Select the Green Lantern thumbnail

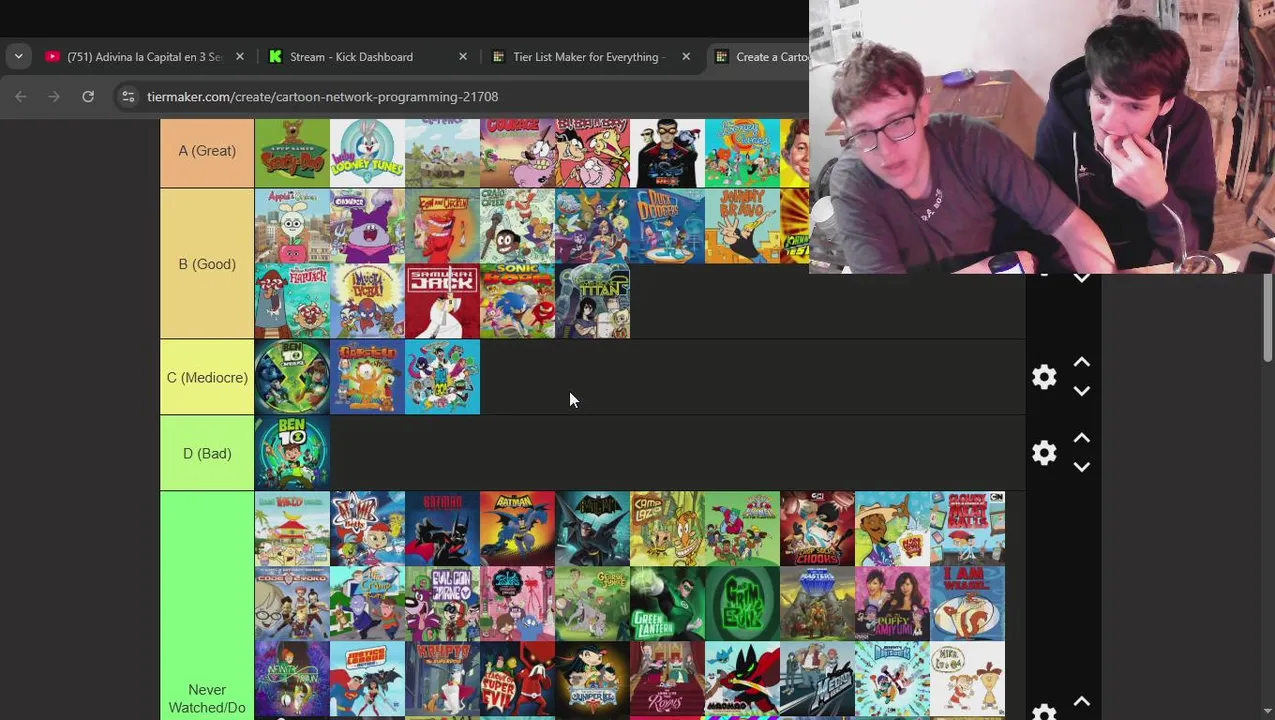tap(667, 603)
